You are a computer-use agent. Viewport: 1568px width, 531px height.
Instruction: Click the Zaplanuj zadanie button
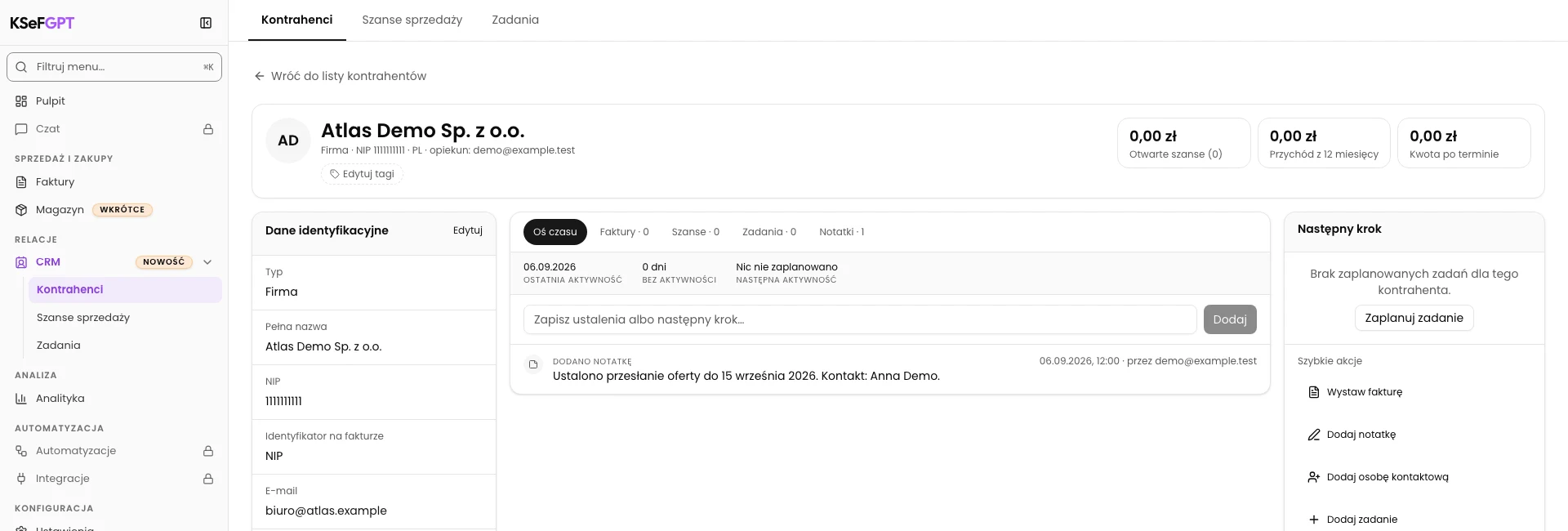click(1414, 318)
